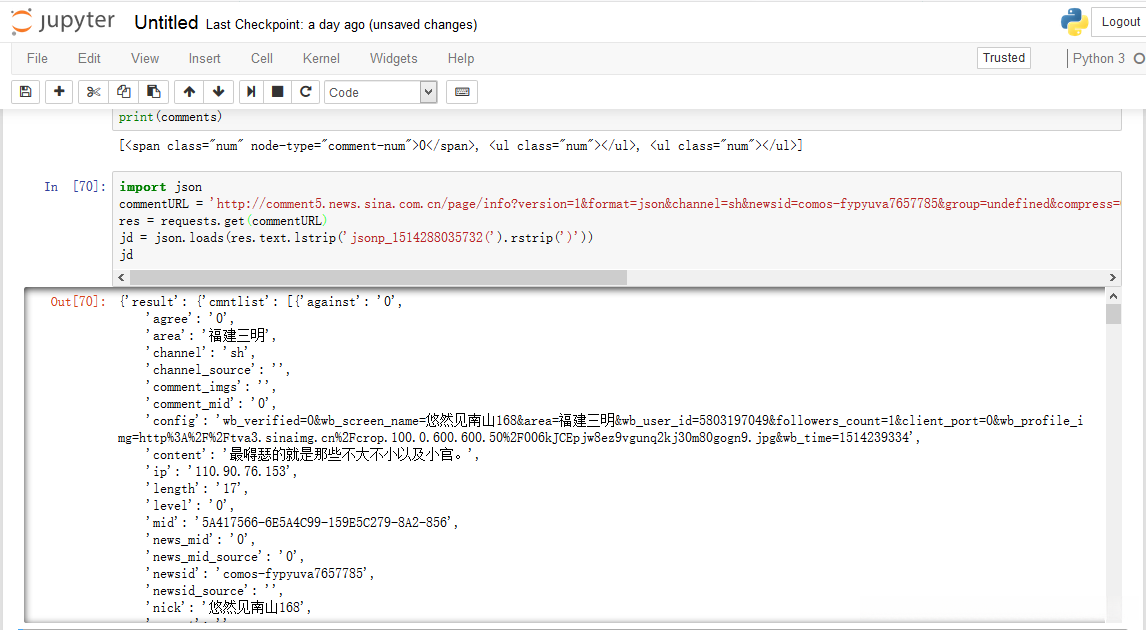
Task: Click the code cell's horizontal scrollbar
Action: click(x=378, y=277)
